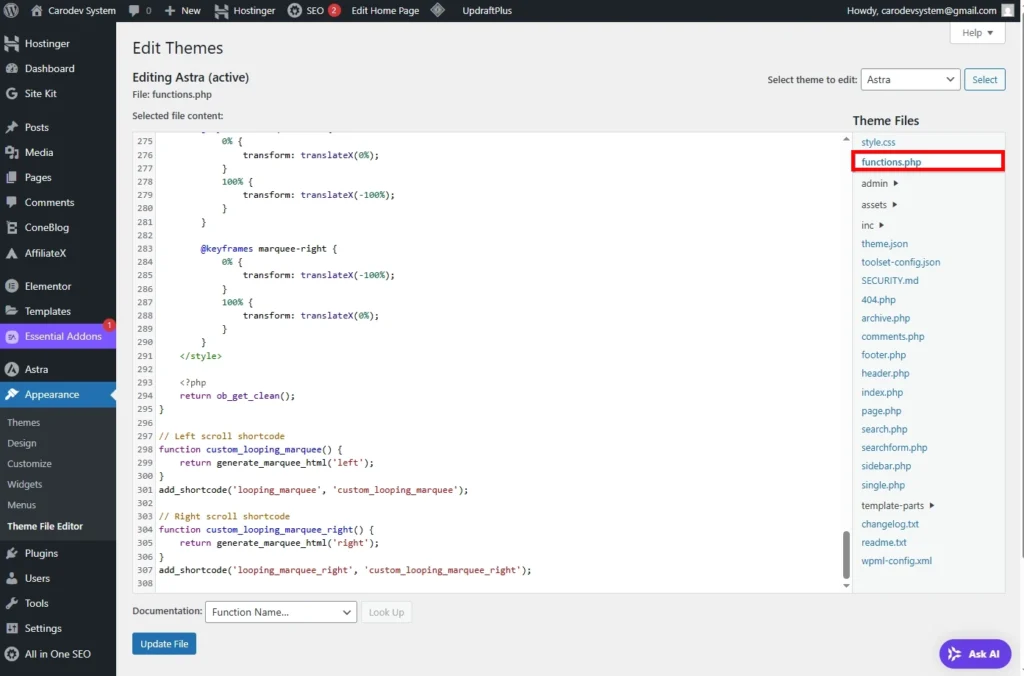Image resolution: width=1024 pixels, height=676 pixels.
Task: Open style.css from Theme Files list
Action: coord(878,143)
